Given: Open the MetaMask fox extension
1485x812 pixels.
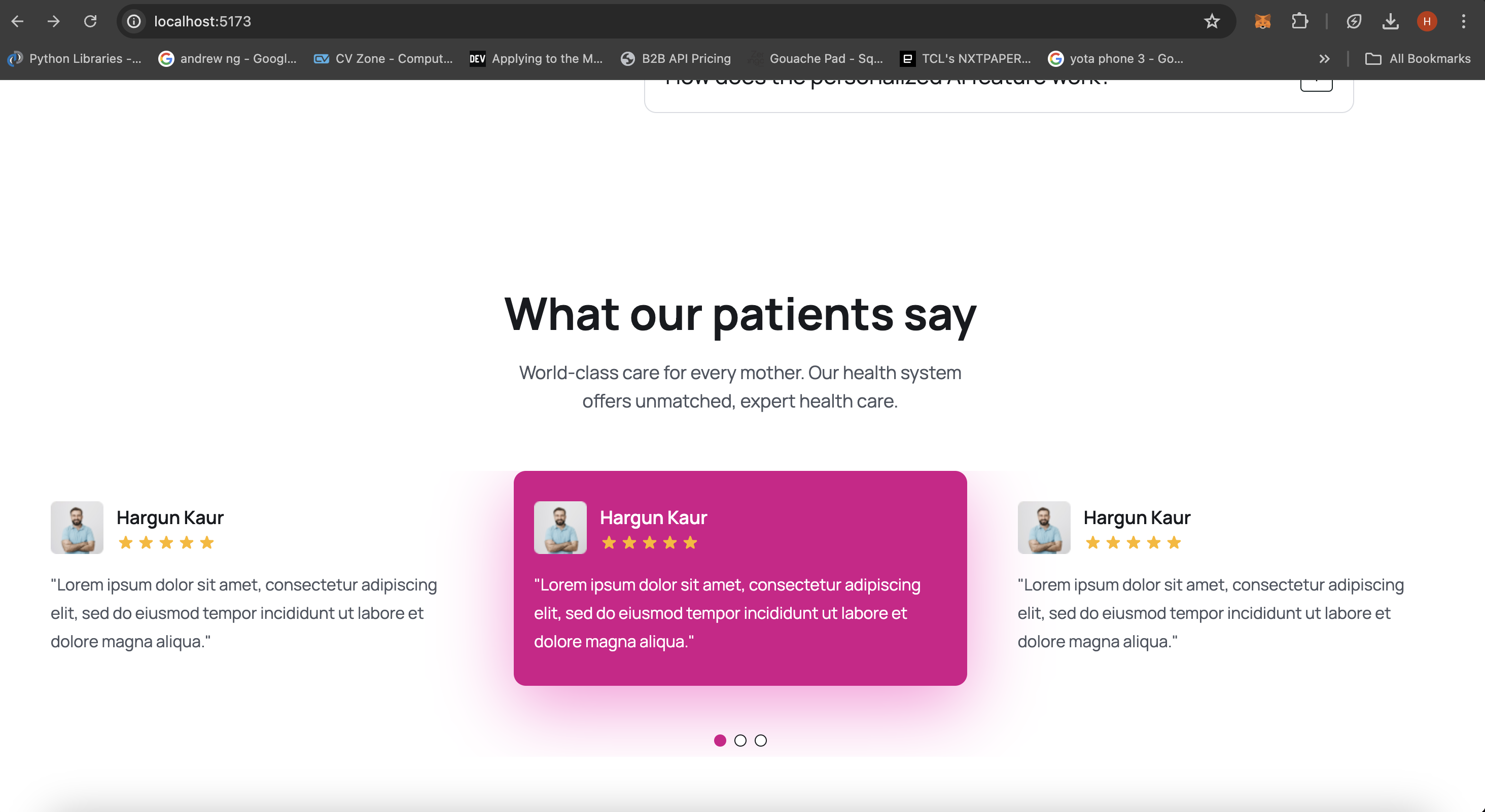Looking at the screenshot, I should (1262, 21).
